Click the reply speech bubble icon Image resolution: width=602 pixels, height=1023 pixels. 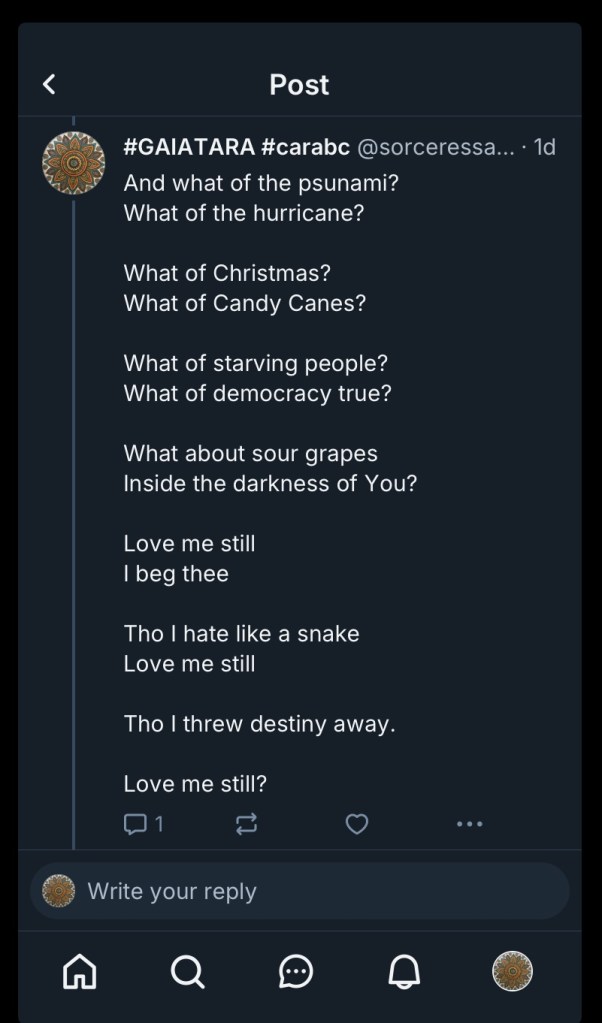134,823
